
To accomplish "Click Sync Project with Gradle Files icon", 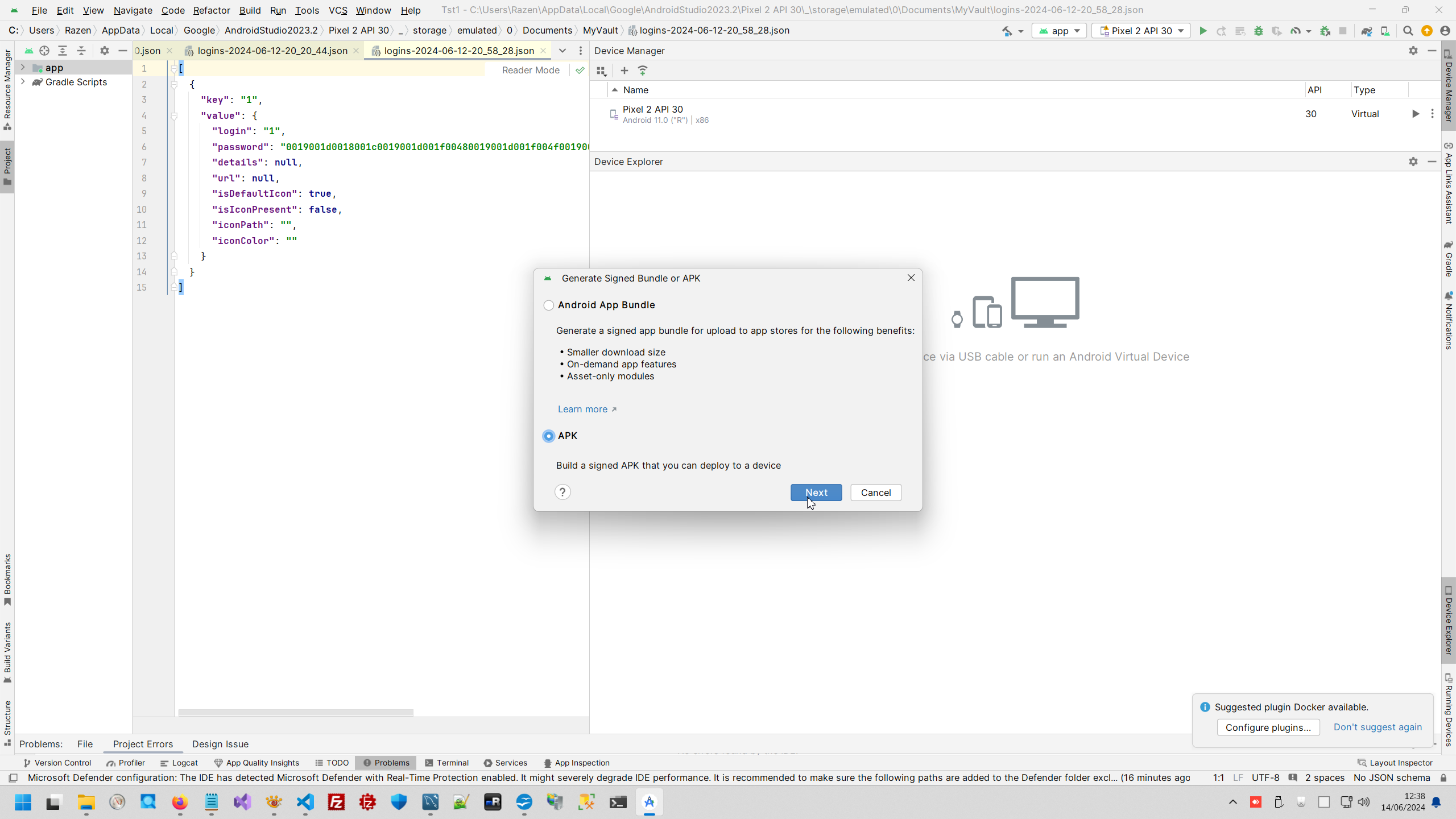I will [x=1366, y=31].
